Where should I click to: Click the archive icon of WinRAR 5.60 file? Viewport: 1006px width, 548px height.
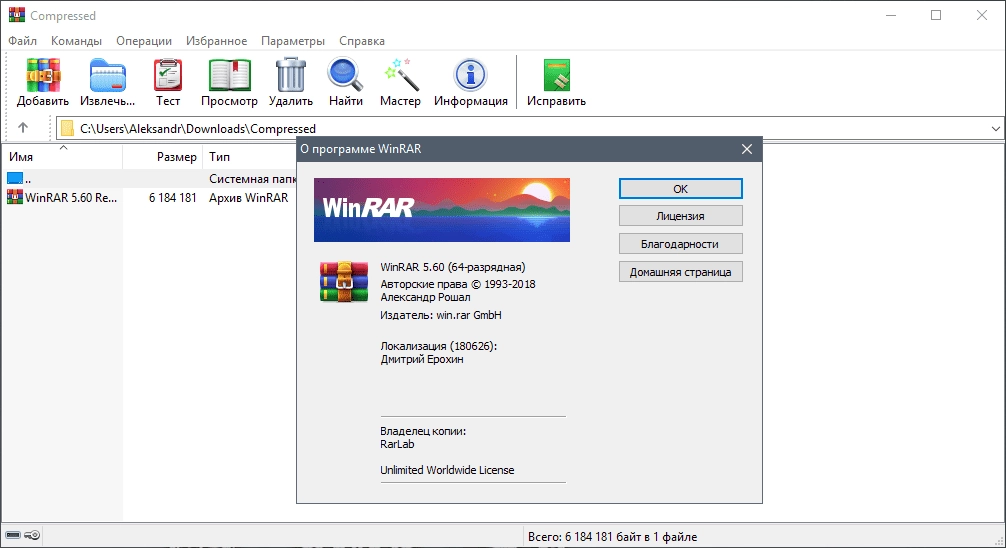15,197
